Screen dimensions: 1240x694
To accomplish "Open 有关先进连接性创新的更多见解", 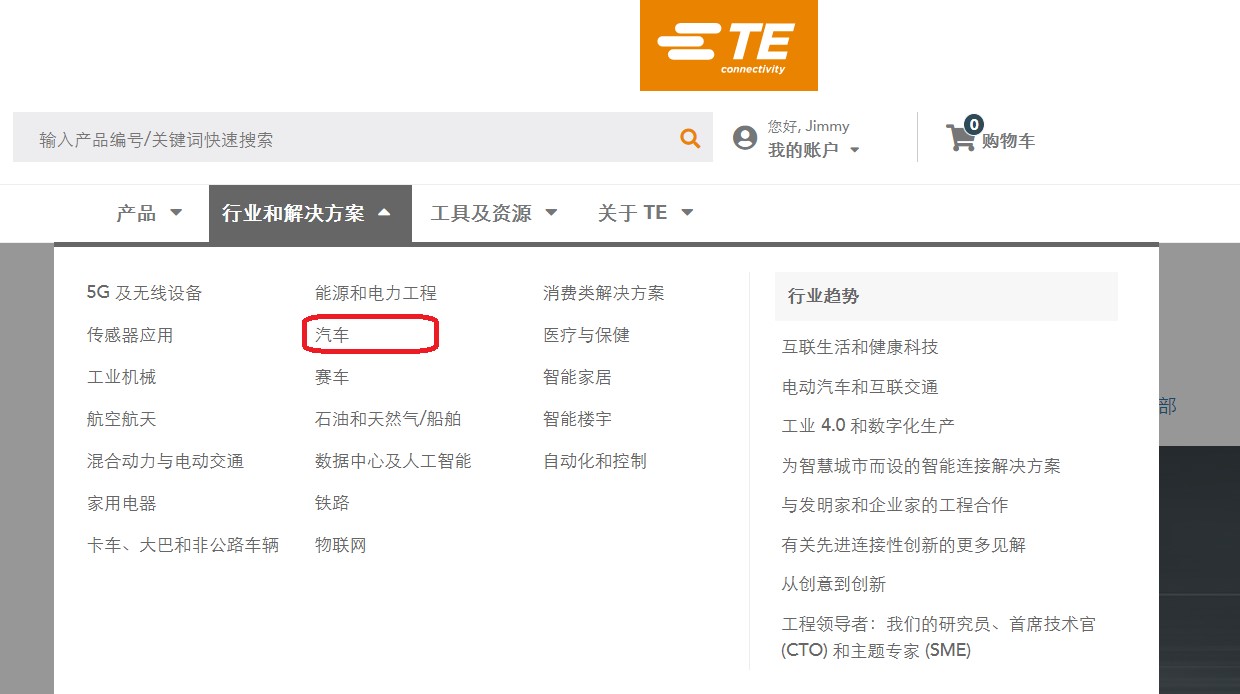I will [904, 545].
